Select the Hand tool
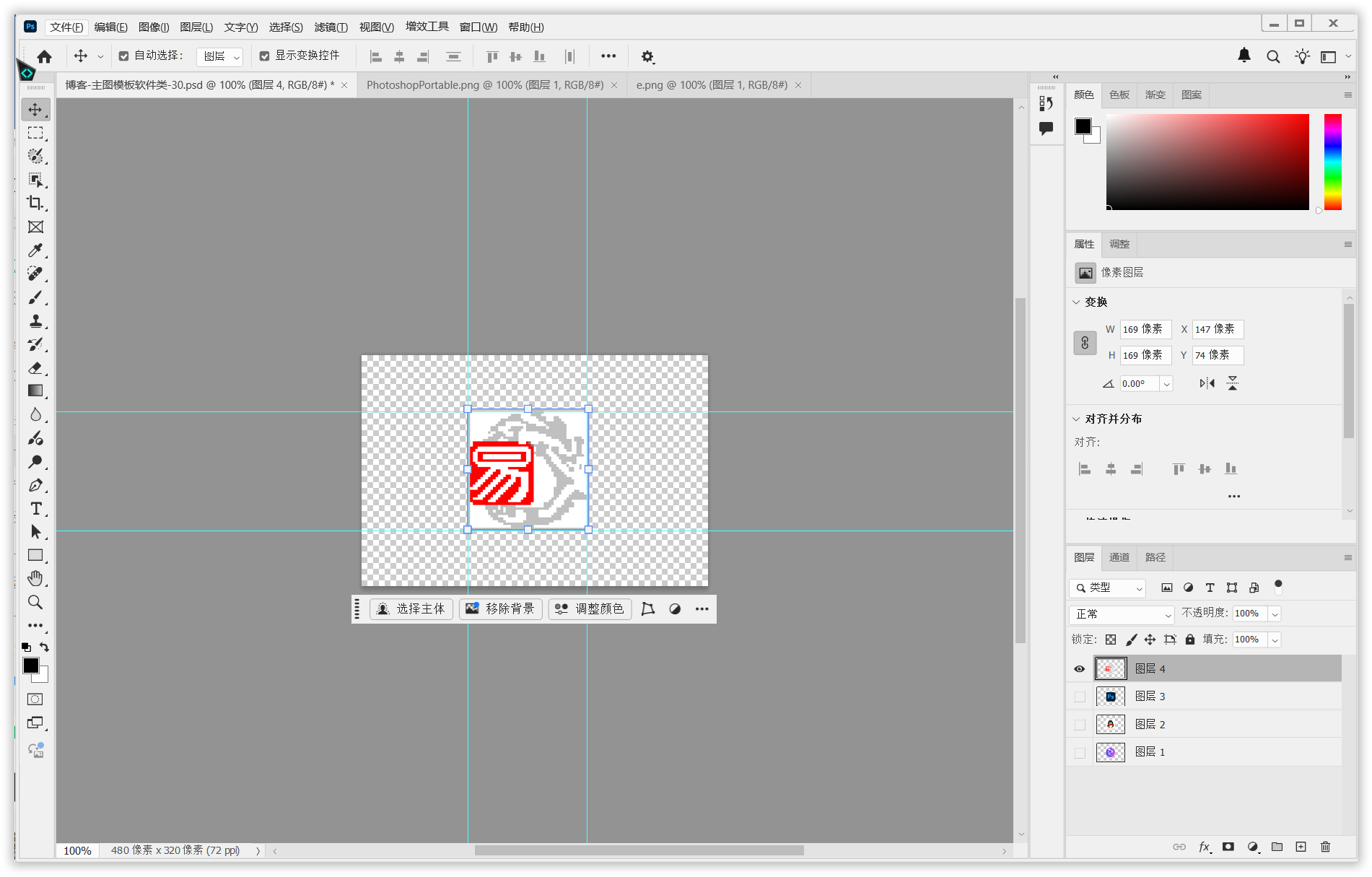The width and height of the screenshot is (1372, 877). (x=35, y=579)
